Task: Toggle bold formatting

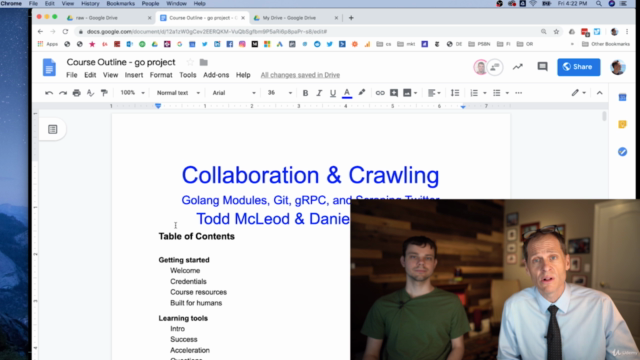Action: coord(305,93)
